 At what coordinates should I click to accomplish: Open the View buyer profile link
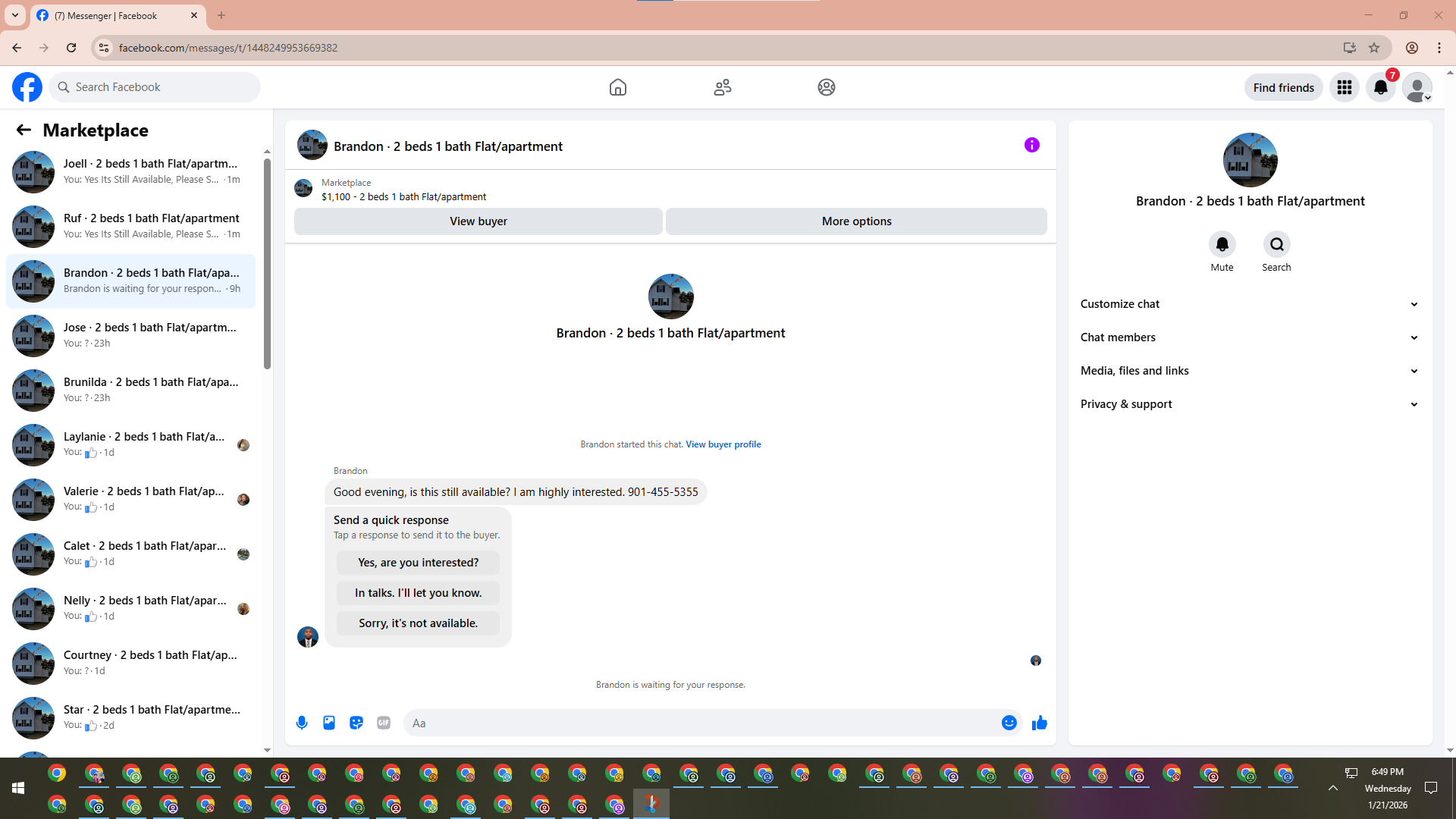[x=723, y=444]
